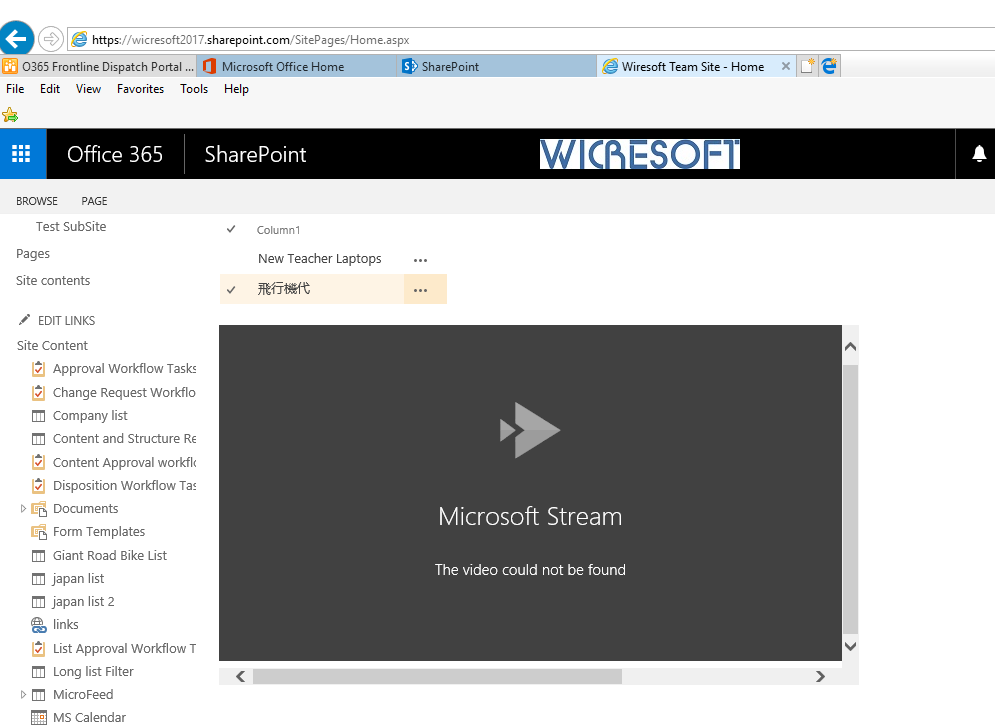Click EDIT LINKS
This screenshot has height=726, width=995.
coord(67,320)
